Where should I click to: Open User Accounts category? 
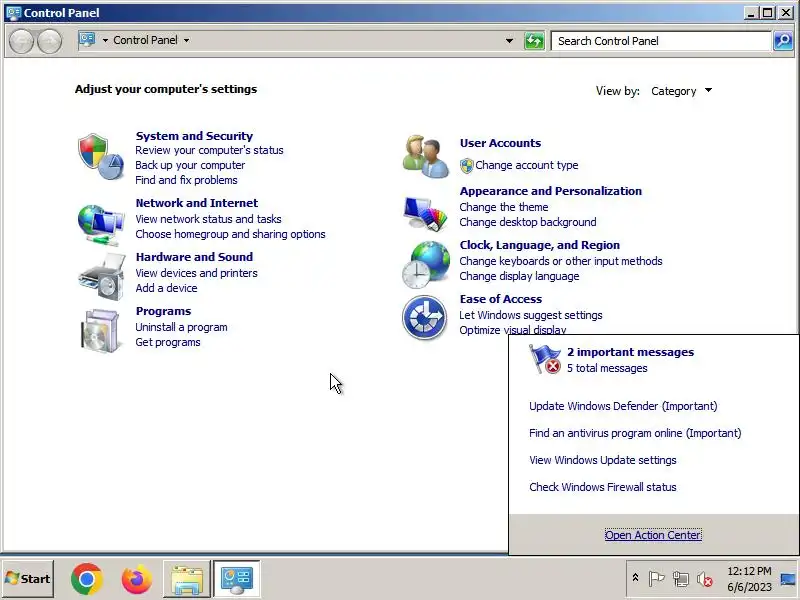click(x=500, y=143)
